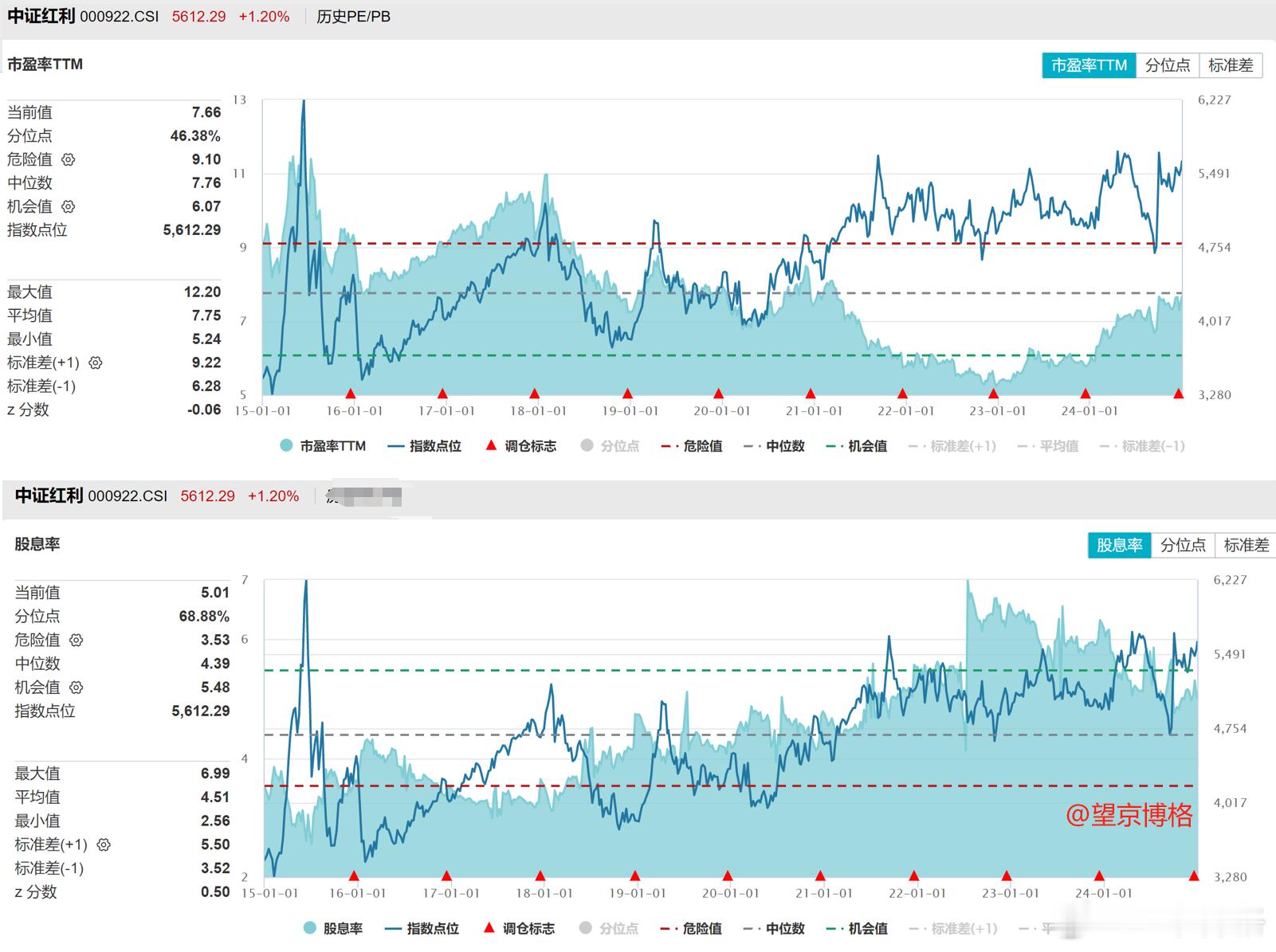The width and height of the screenshot is (1276, 952).
Task: Select z 分数 -0.06 value
Action: click(204, 409)
